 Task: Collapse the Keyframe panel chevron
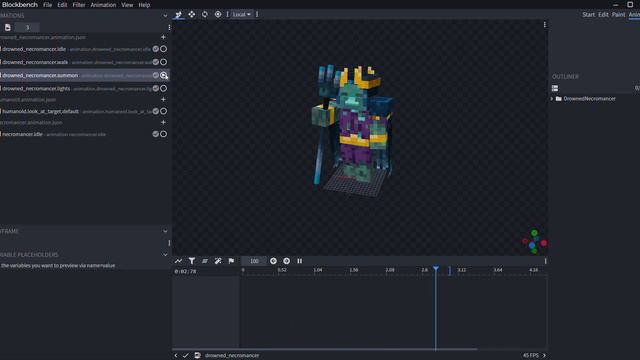[x=165, y=231]
